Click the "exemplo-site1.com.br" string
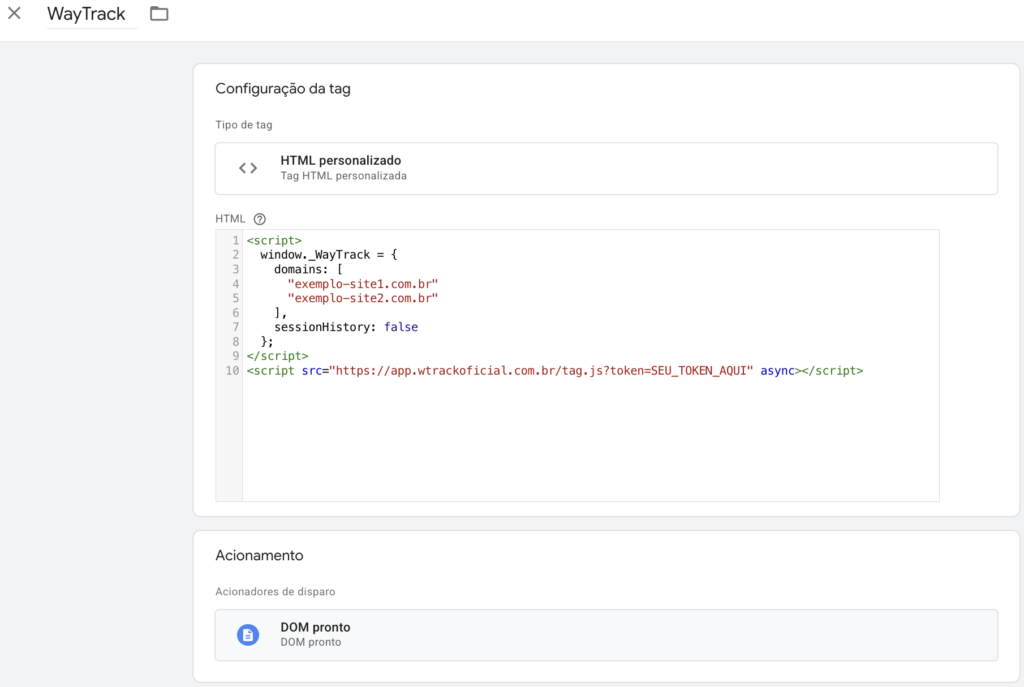Screen dimensions: 1024x687 click(362, 283)
